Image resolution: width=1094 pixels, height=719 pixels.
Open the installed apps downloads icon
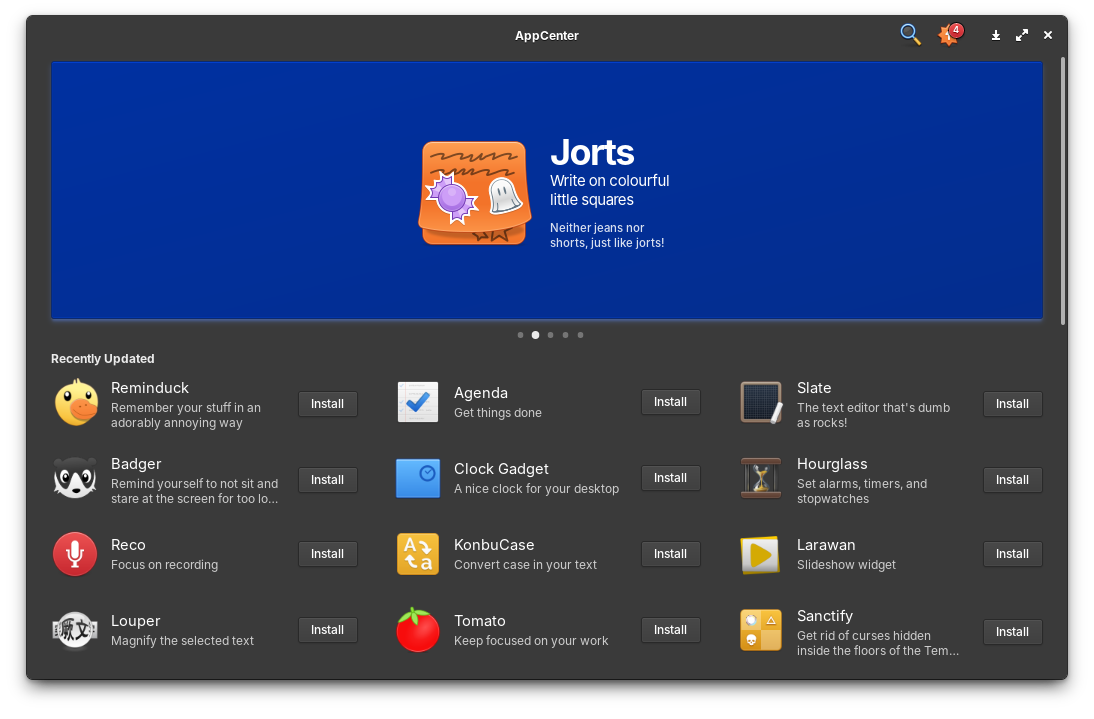click(x=995, y=35)
